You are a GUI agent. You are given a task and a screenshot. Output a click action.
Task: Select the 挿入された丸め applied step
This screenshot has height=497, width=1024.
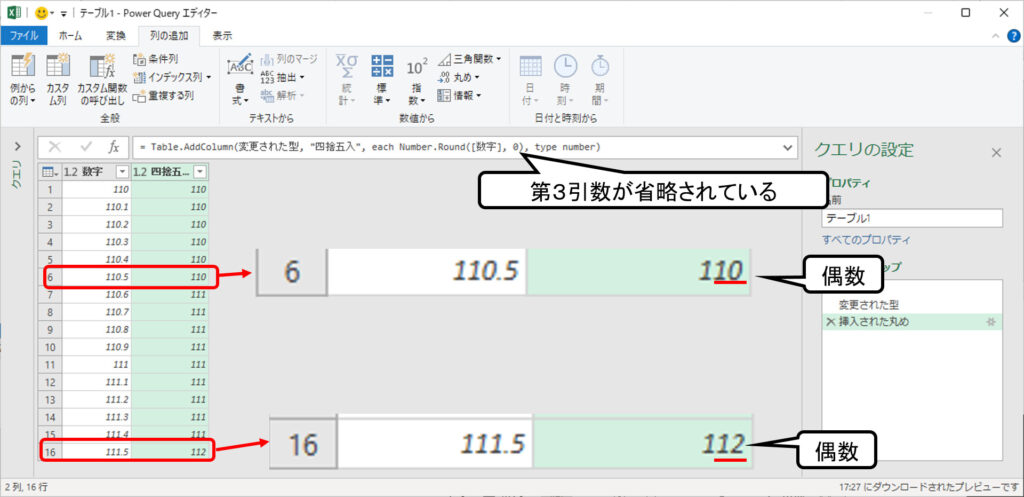click(912, 321)
